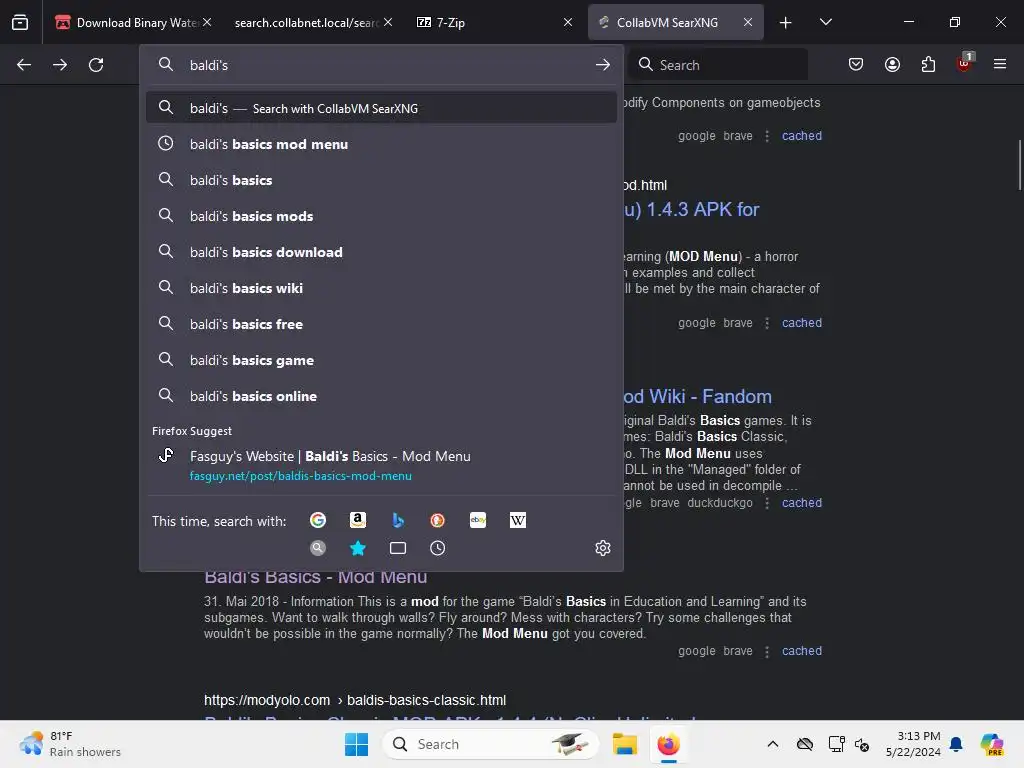Screen dimensions: 1024x768
Task: Click the page vertical scrollbar thumb
Action: (1019, 165)
